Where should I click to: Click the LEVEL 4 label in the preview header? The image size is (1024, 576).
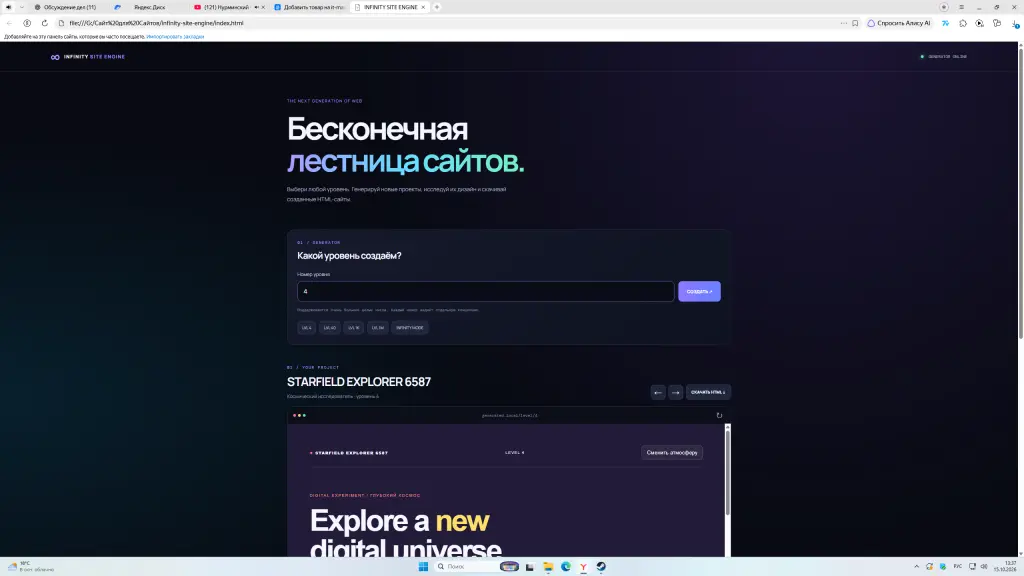pos(515,453)
